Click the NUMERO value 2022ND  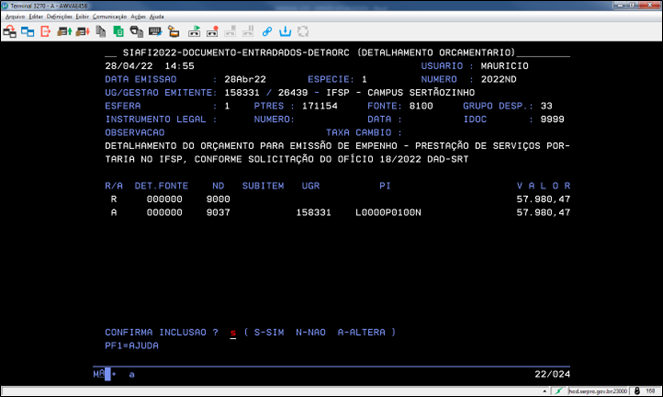click(x=499, y=79)
